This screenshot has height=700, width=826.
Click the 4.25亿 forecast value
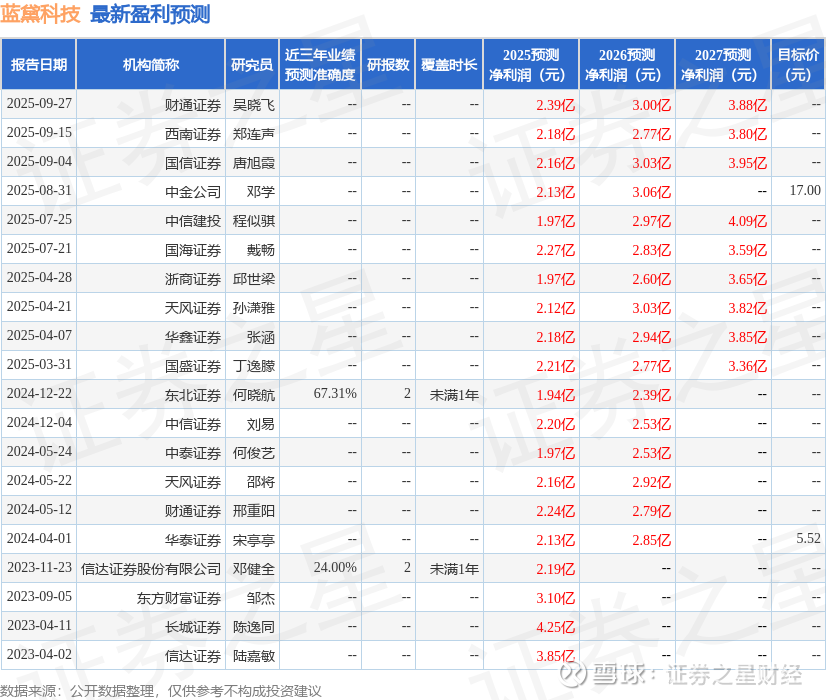point(556,627)
